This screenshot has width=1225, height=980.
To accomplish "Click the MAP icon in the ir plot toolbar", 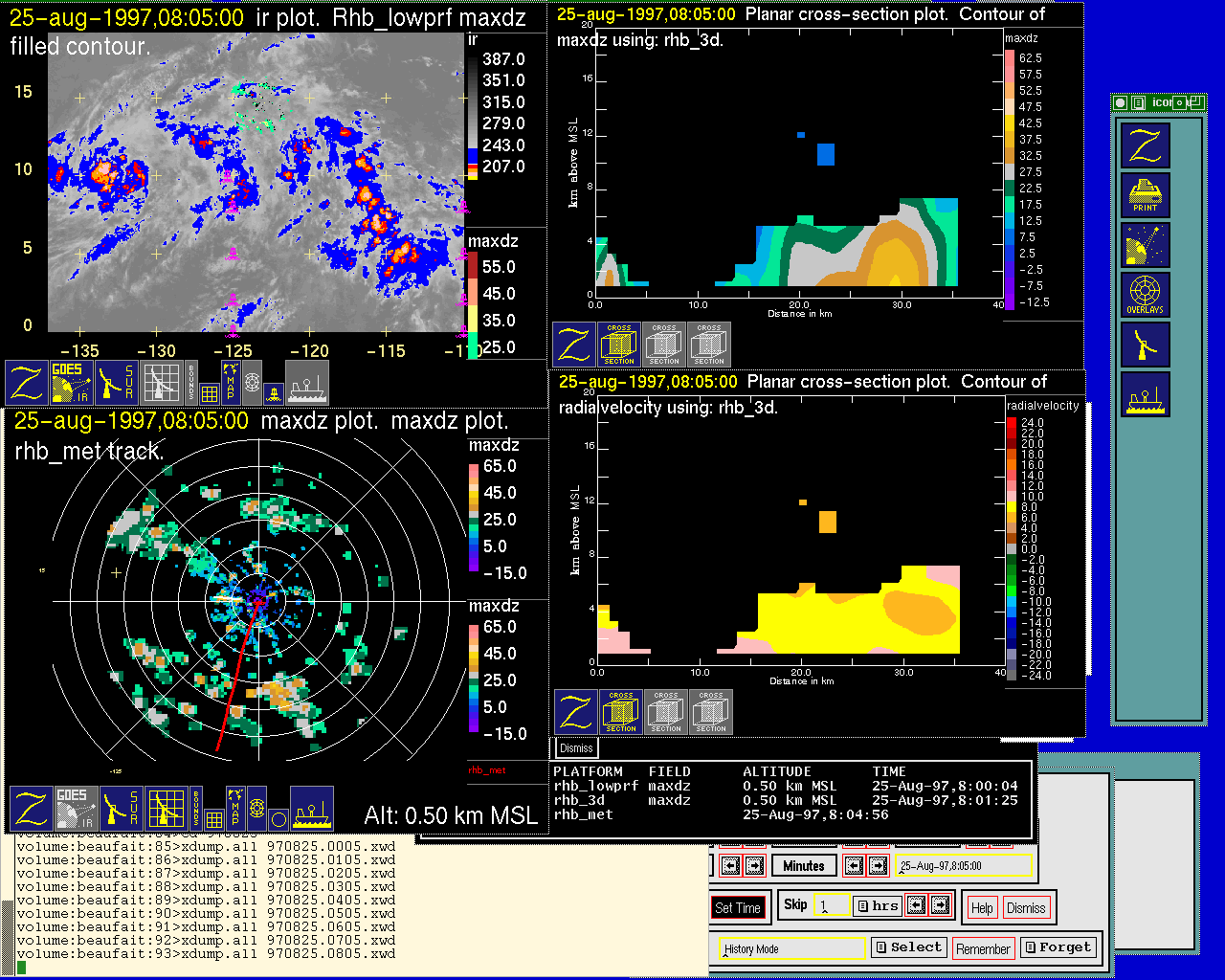I will click(x=231, y=382).
